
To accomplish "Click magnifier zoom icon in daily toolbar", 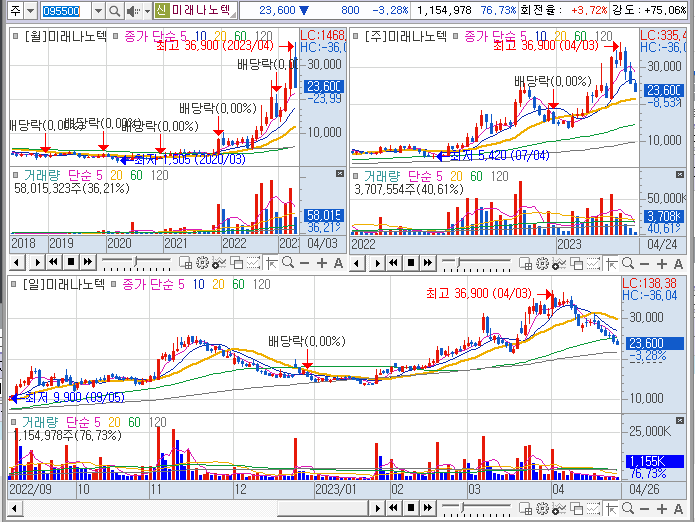I will 628,509.
